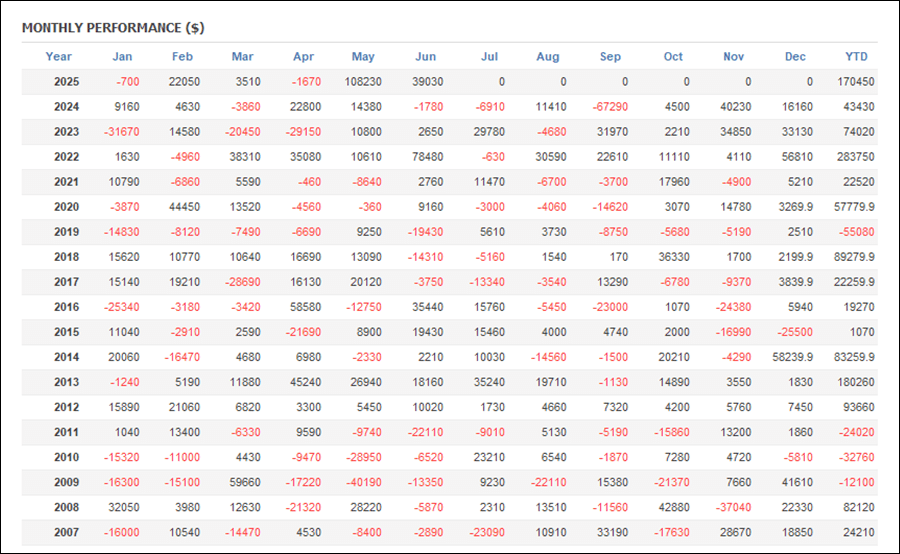Click Oct 2008 value 42880

click(674, 507)
